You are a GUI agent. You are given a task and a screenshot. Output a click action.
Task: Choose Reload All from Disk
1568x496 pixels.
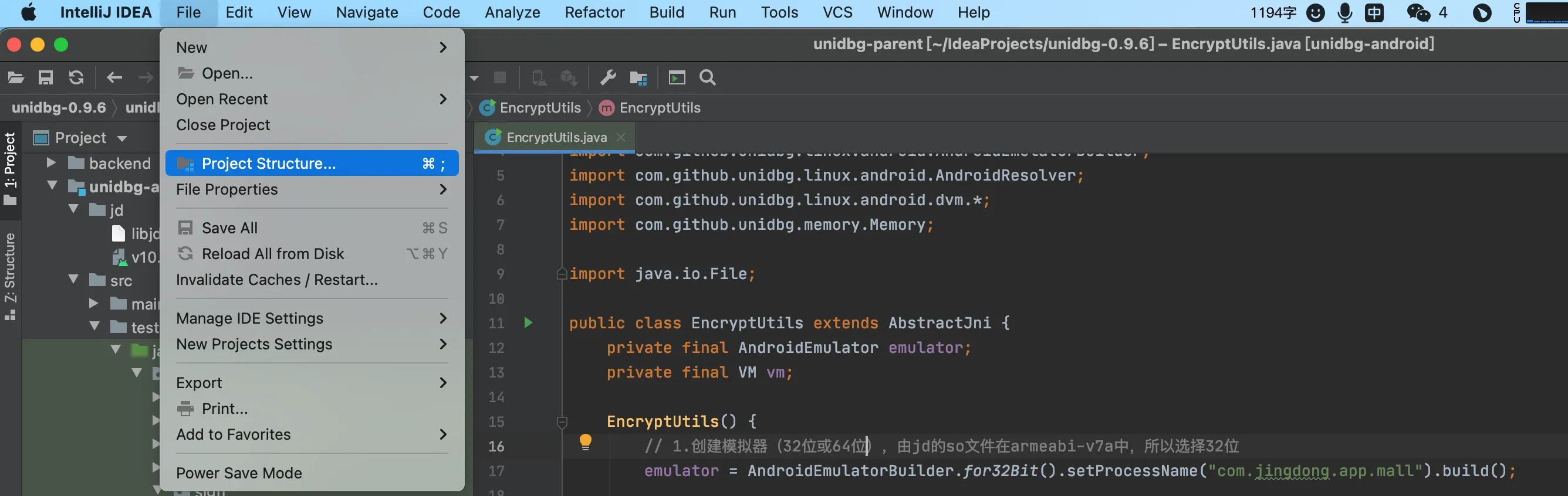click(312, 253)
